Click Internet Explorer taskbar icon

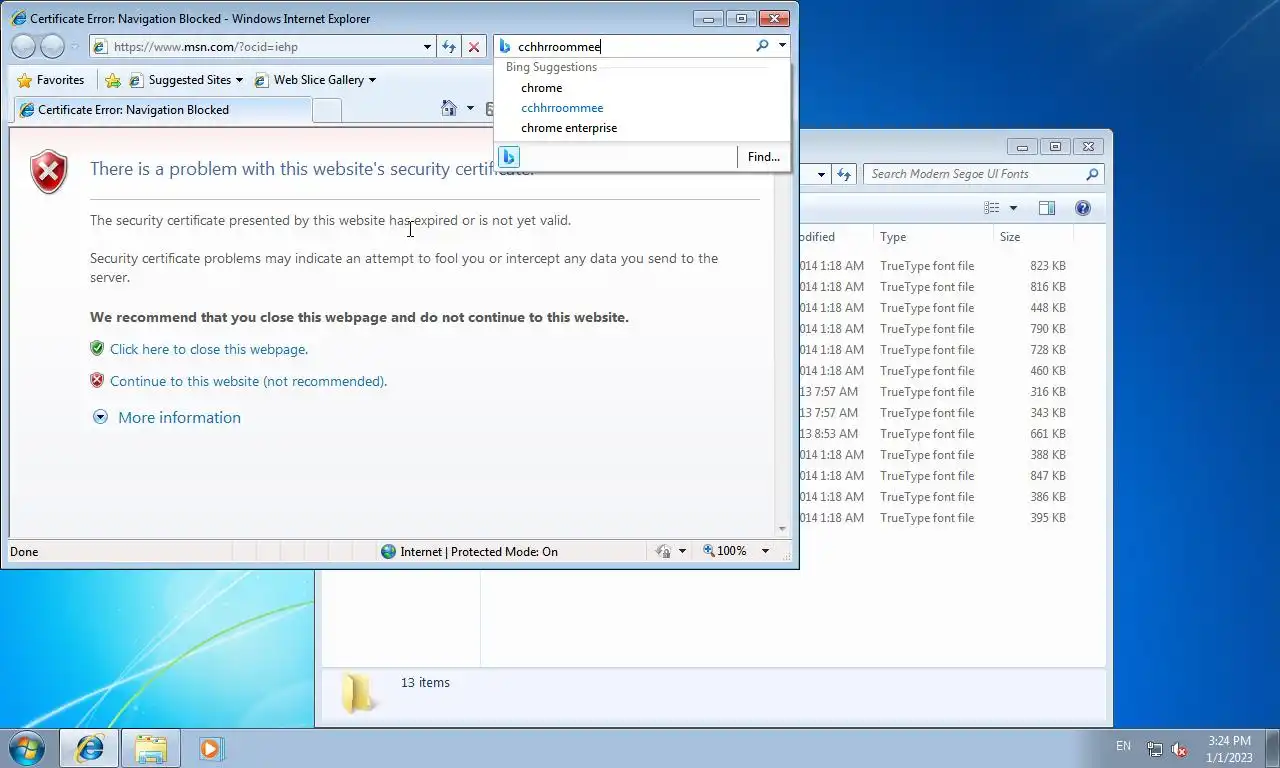click(90, 748)
